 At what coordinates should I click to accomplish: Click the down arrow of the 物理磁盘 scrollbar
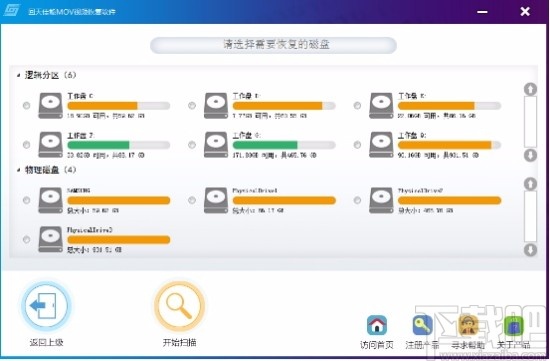click(x=530, y=250)
